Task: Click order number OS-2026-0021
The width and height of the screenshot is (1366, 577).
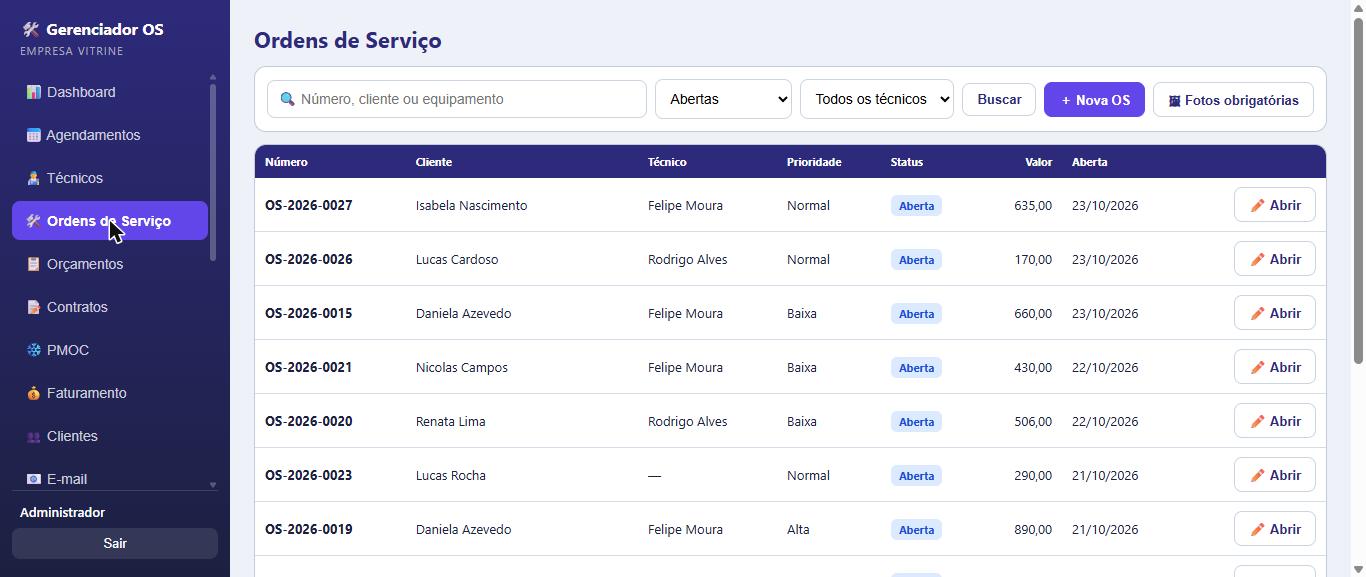Action: point(308,367)
